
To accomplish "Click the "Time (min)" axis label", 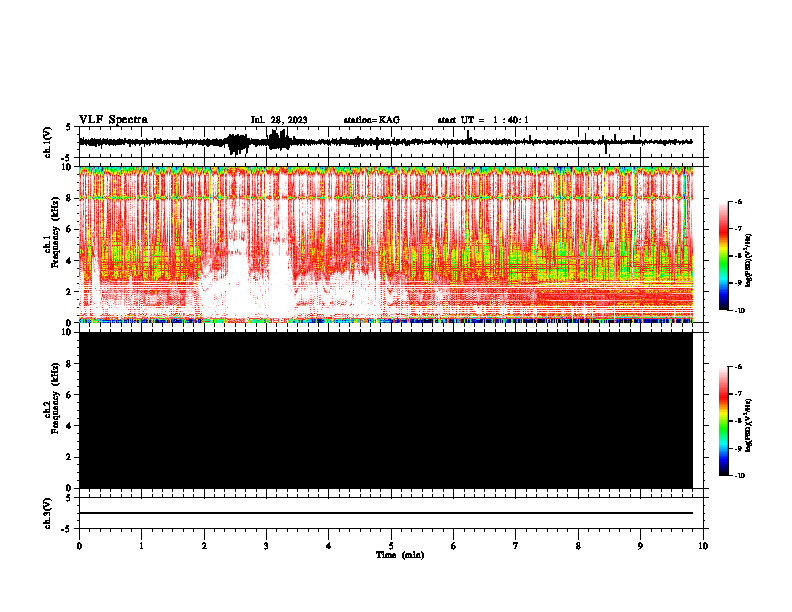I will [400, 555].
